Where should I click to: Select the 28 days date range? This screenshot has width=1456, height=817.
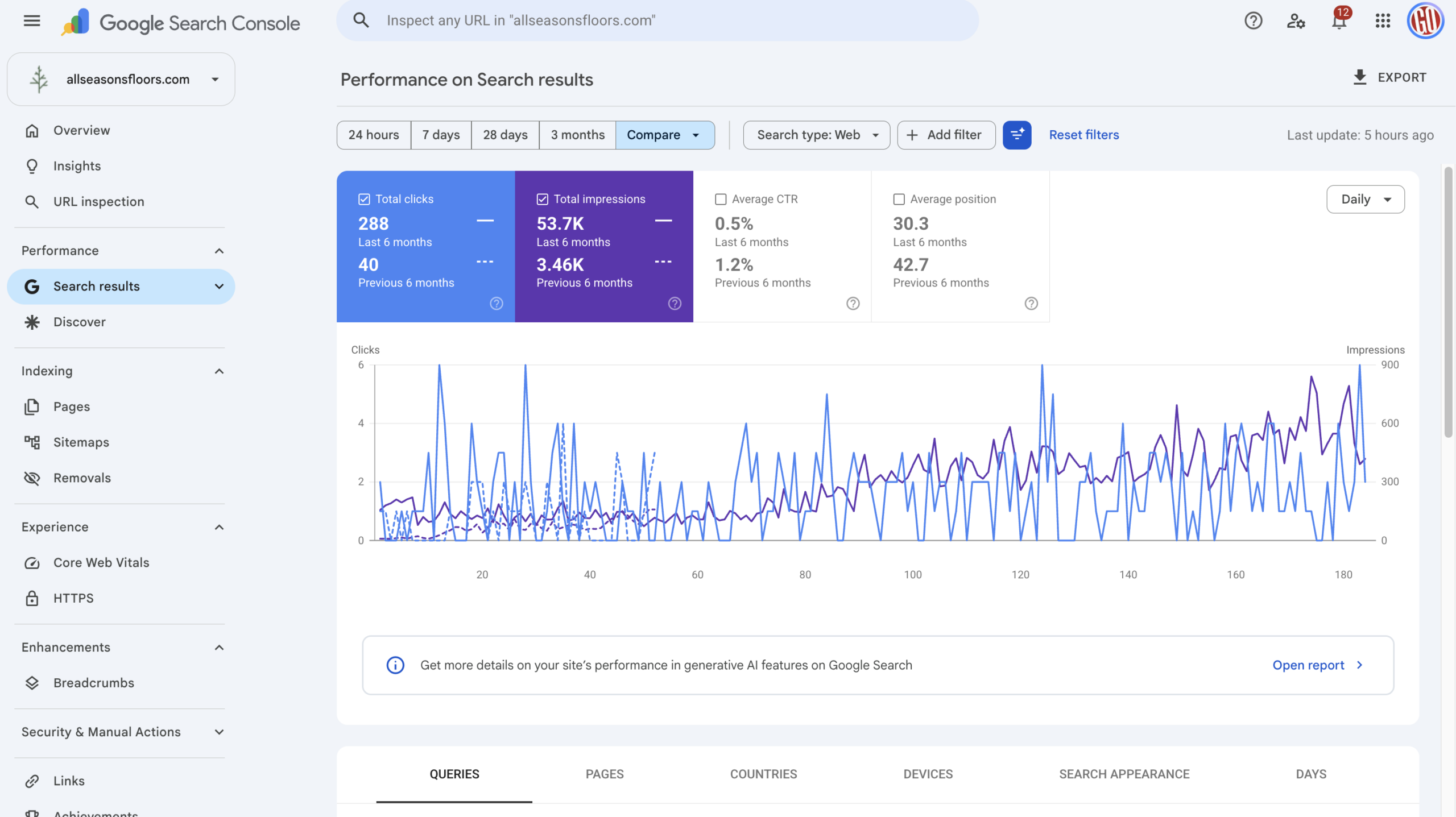coord(505,135)
